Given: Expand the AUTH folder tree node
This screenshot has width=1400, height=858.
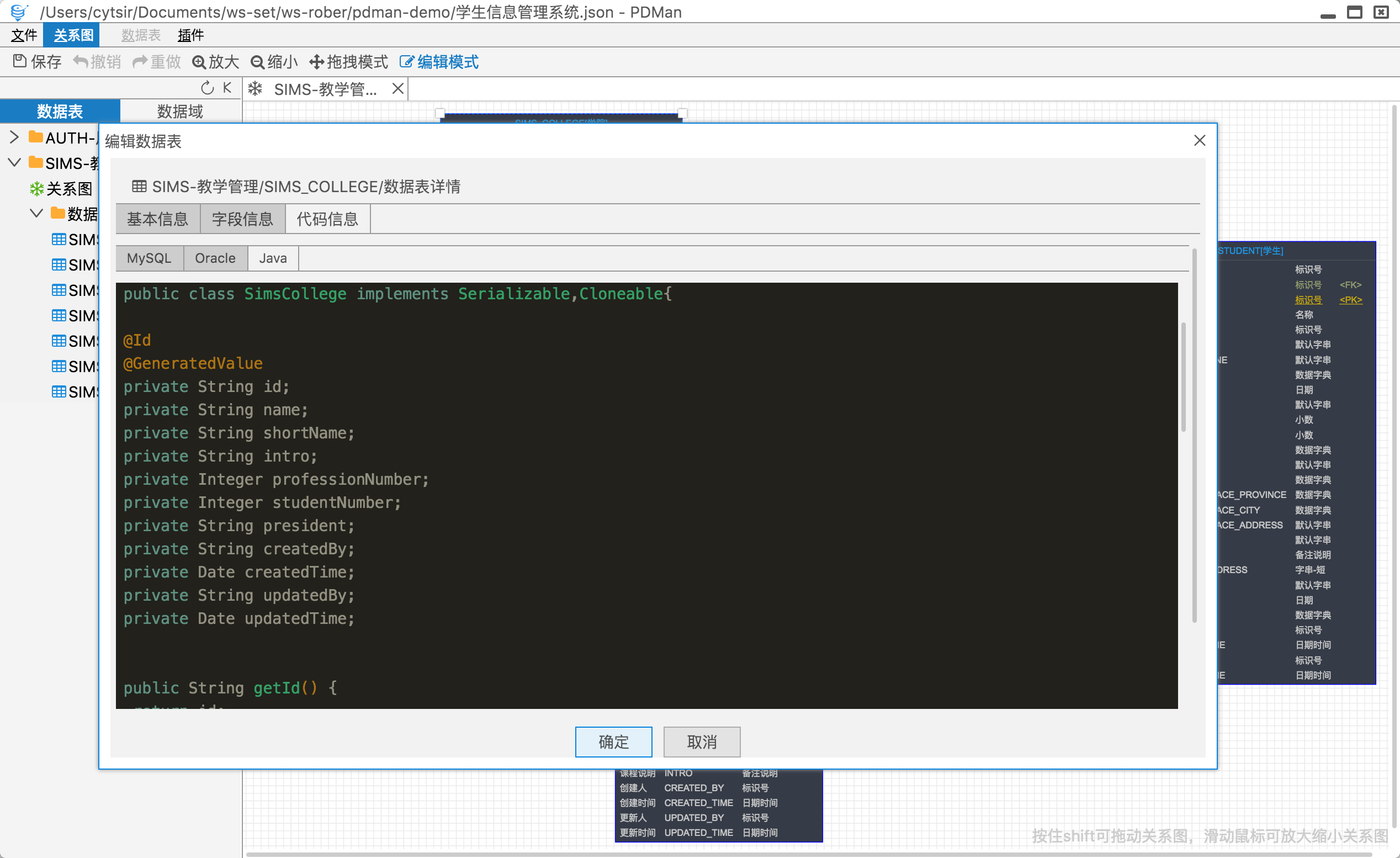Looking at the screenshot, I should 15,137.
